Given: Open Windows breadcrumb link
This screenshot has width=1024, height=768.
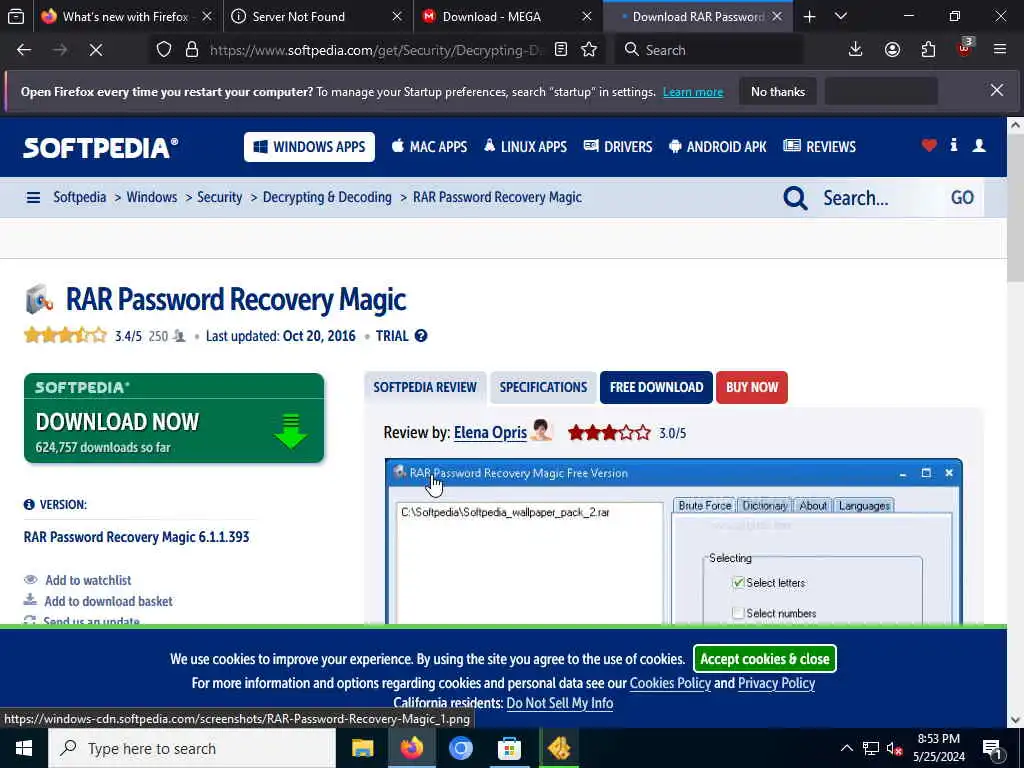Looking at the screenshot, I should click(x=152, y=197).
